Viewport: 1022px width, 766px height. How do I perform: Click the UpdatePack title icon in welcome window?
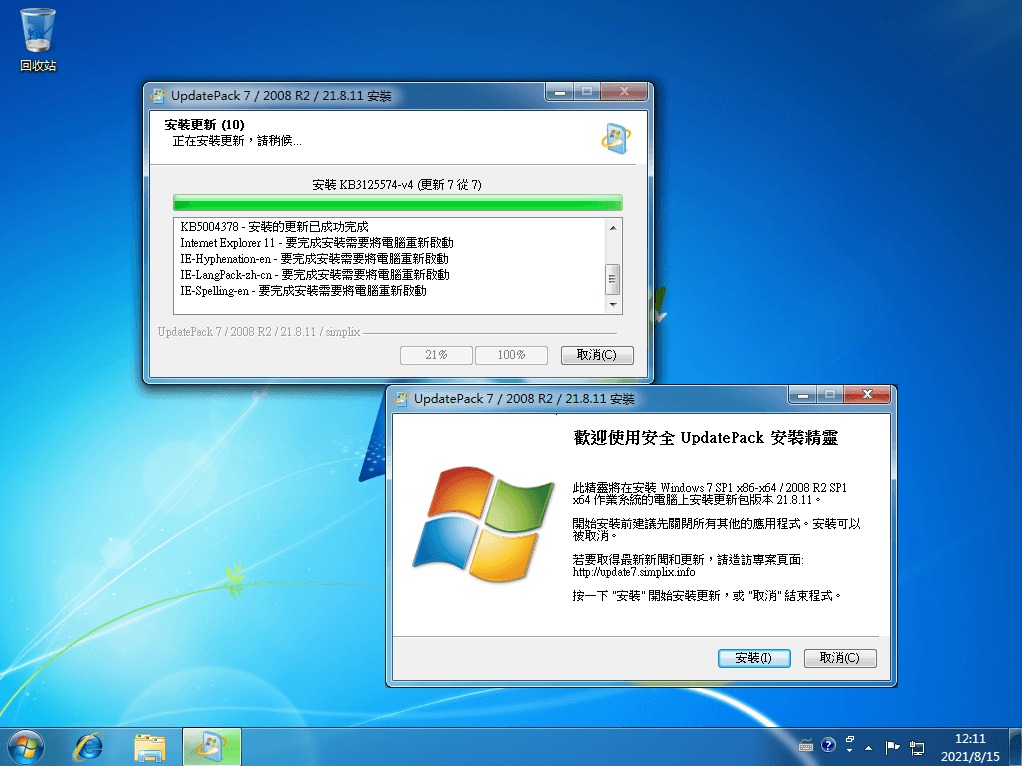tap(401, 398)
